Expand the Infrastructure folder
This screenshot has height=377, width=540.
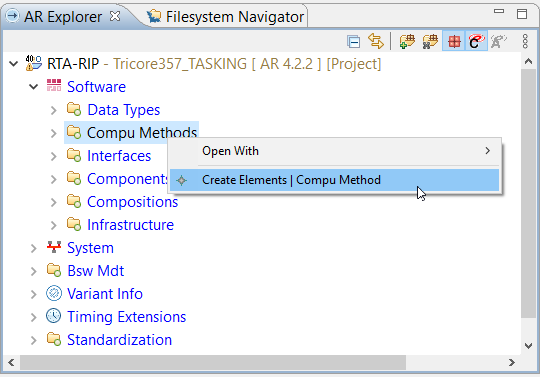pyautogui.click(x=53, y=225)
